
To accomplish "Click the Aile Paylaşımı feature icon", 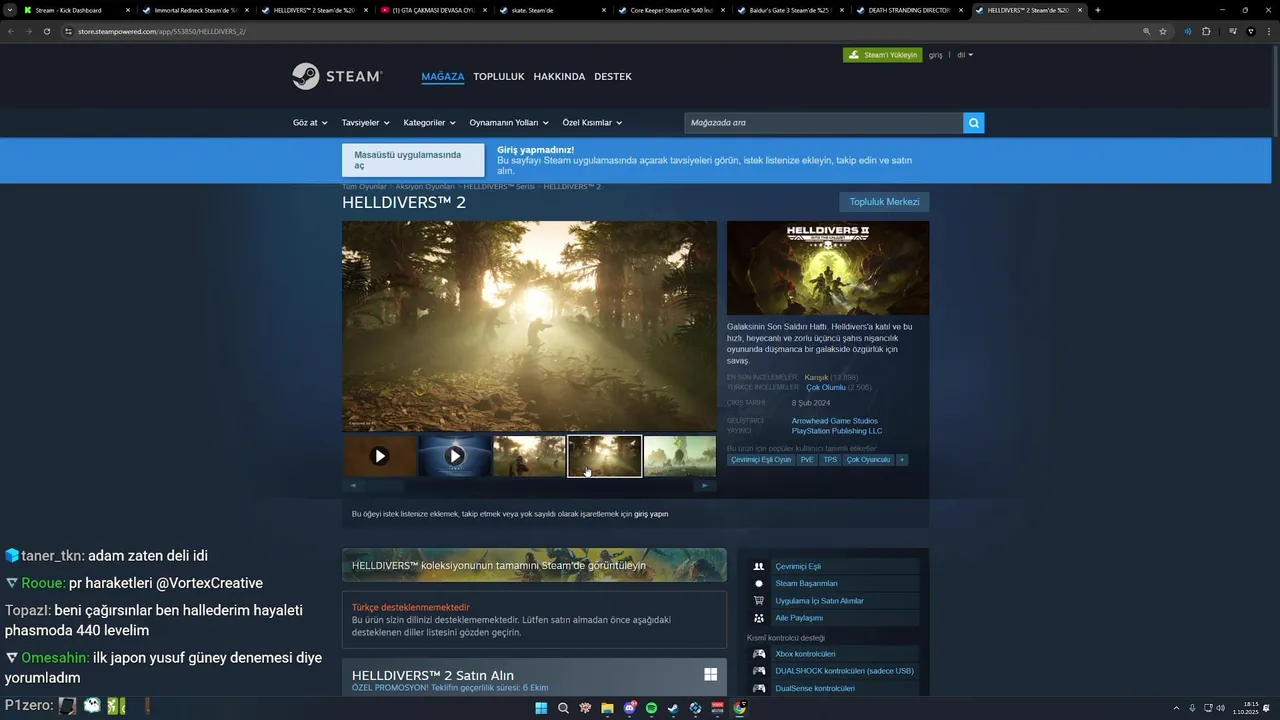I will (759, 618).
